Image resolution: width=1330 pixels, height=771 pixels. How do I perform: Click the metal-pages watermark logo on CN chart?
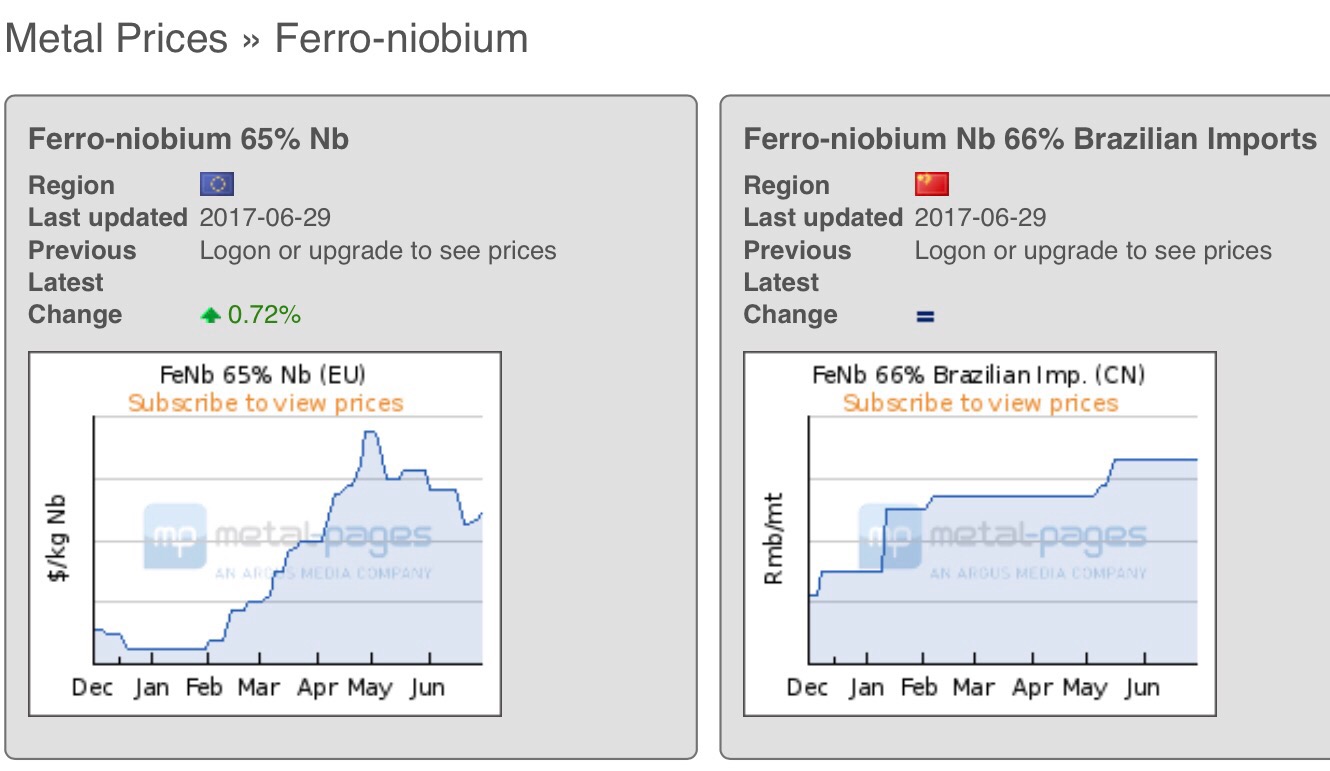point(1003,541)
